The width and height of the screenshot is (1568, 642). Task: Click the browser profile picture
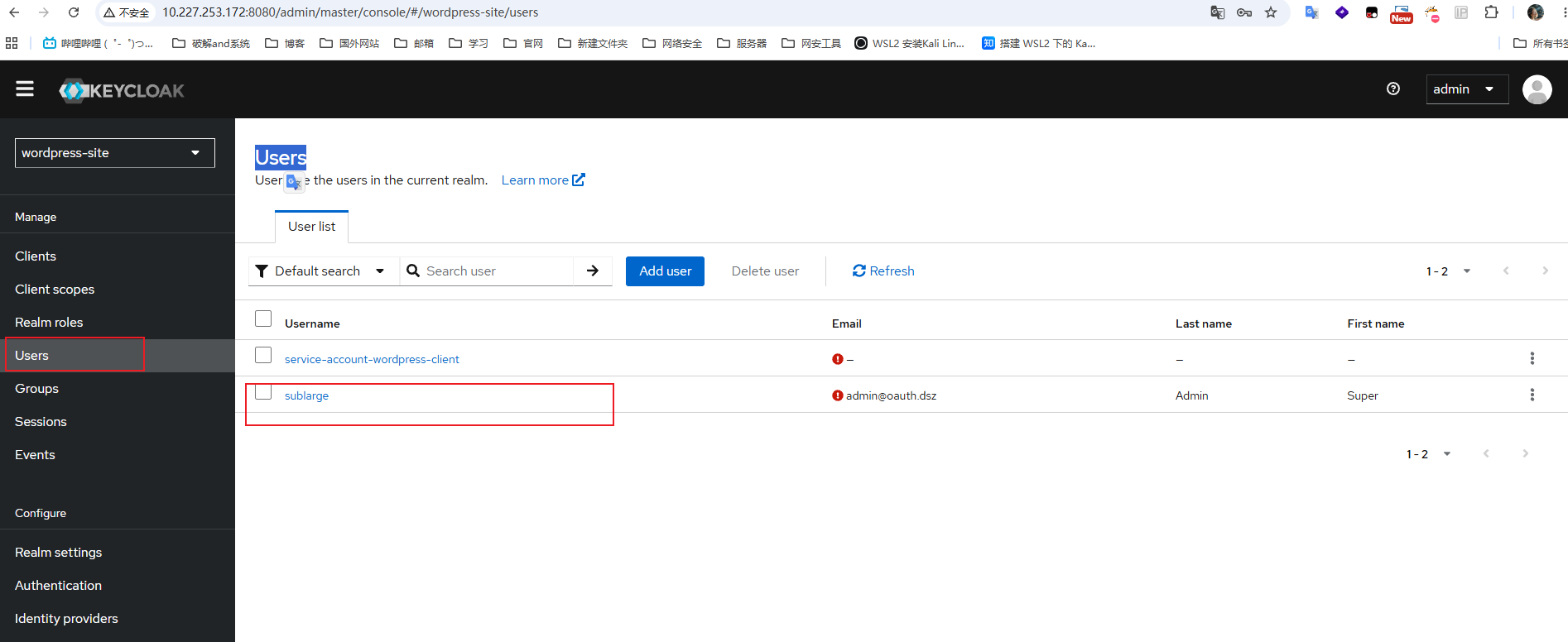[1535, 12]
